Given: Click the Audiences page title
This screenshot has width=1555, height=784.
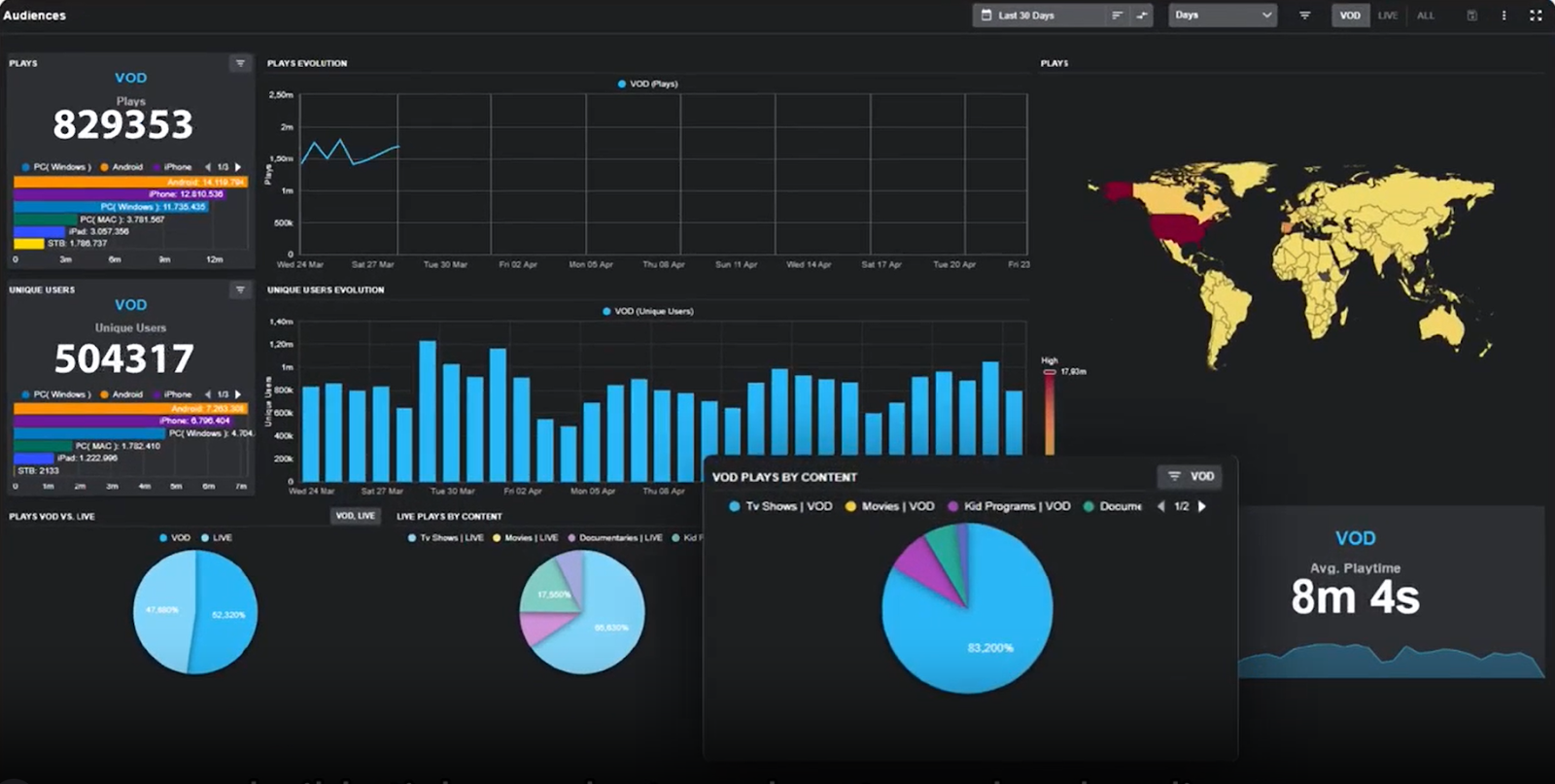Looking at the screenshot, I should pos(34,16).
